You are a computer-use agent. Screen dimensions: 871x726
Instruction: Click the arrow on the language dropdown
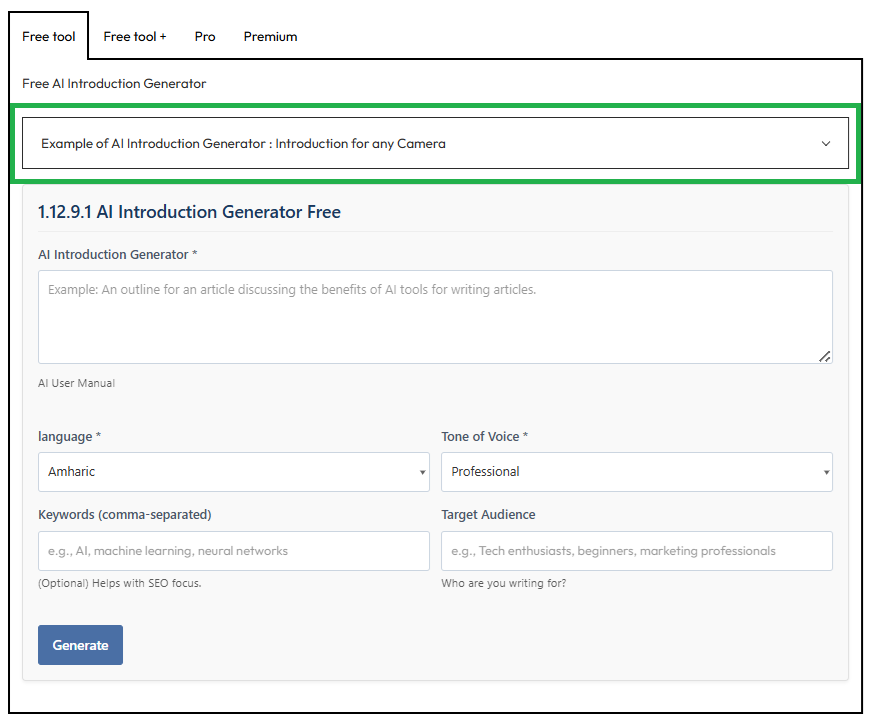(422, 473)
